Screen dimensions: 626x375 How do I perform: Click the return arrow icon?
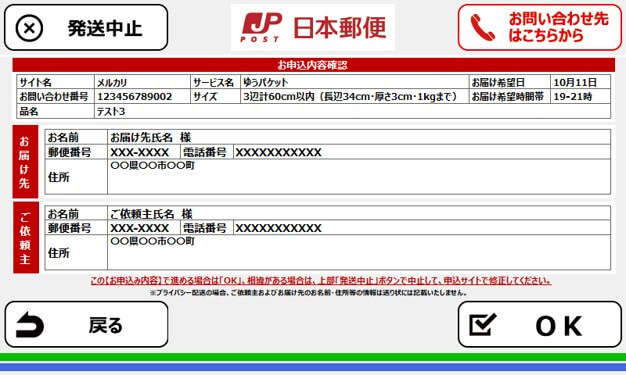tap(30, 325)
